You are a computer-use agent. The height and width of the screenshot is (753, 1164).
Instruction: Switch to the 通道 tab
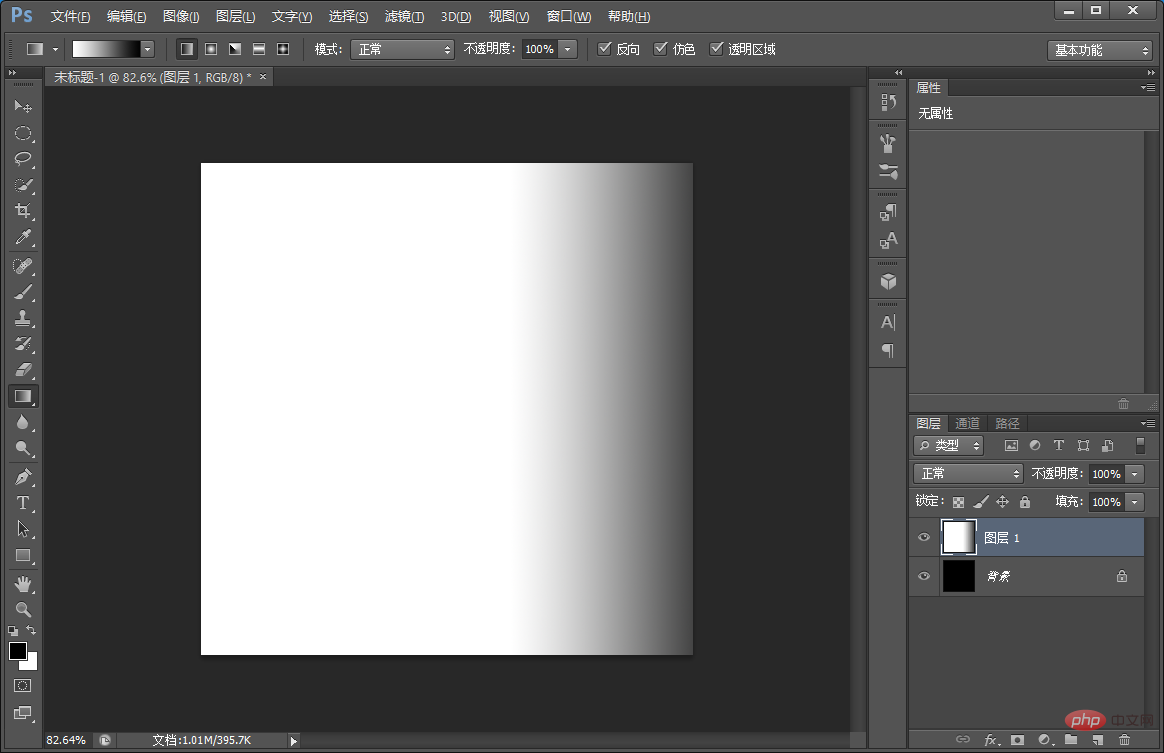click(967, 423)
